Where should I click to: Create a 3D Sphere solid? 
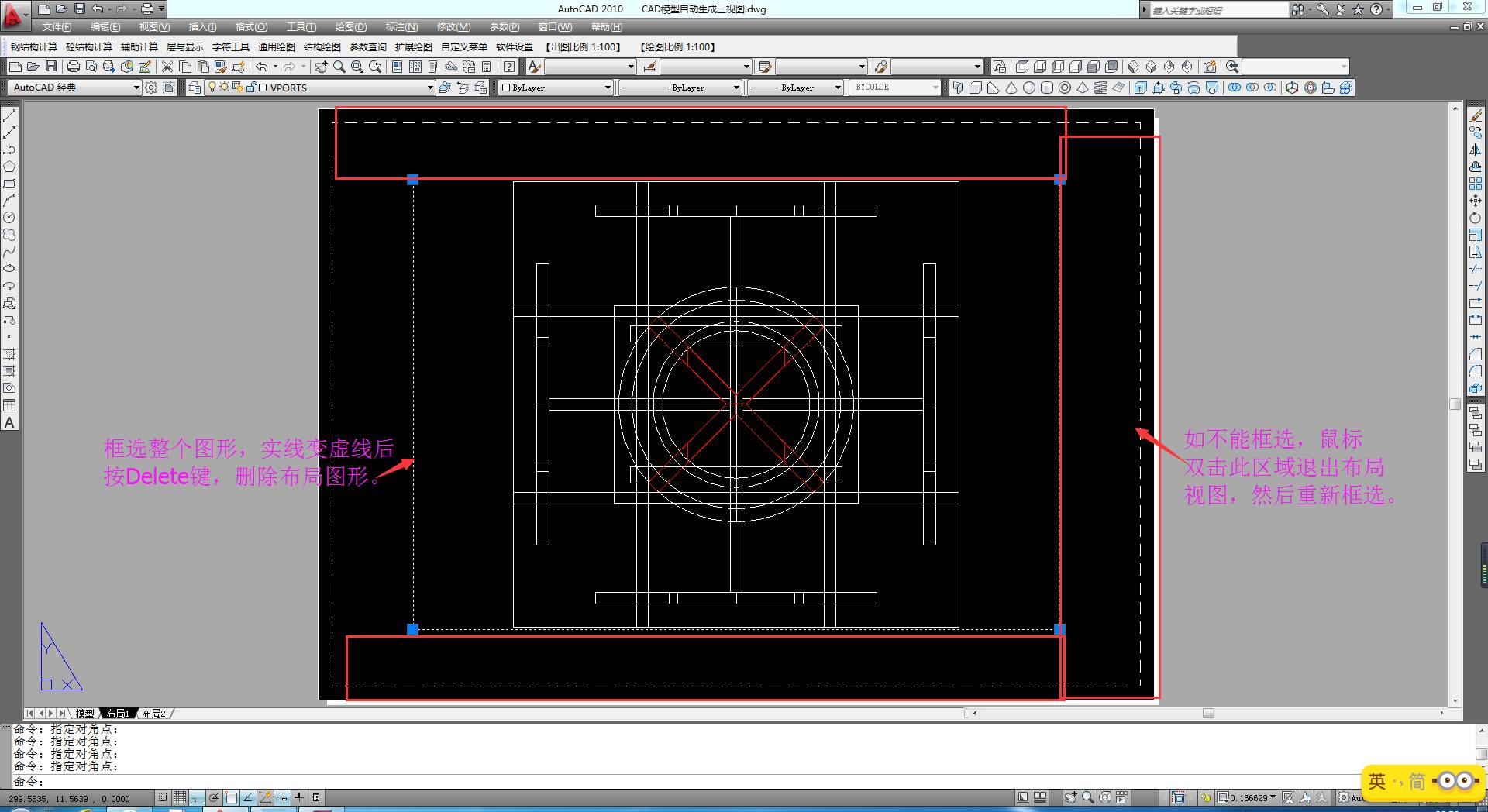point(1029,88)
